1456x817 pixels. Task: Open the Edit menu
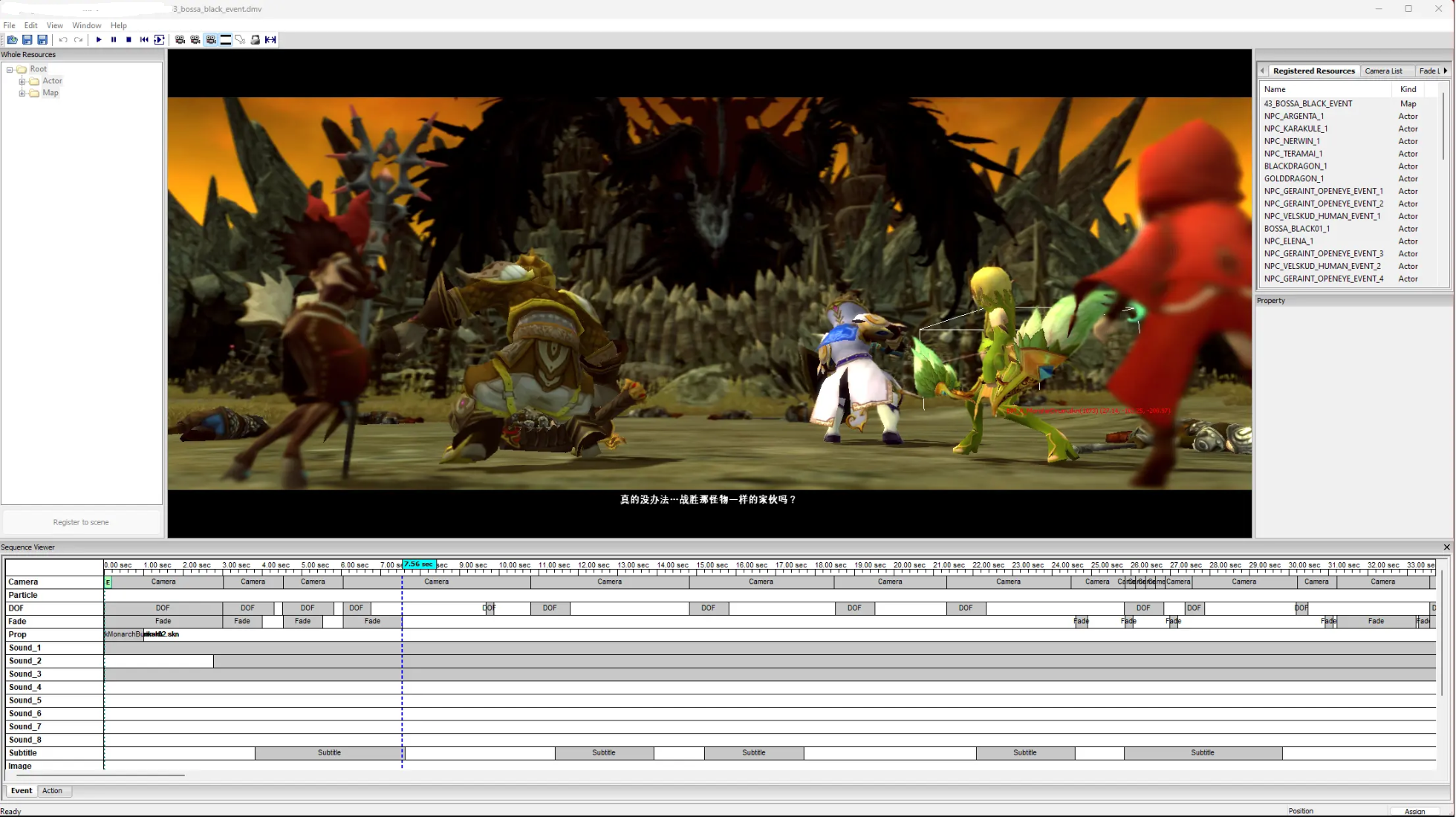coord(30,25)
